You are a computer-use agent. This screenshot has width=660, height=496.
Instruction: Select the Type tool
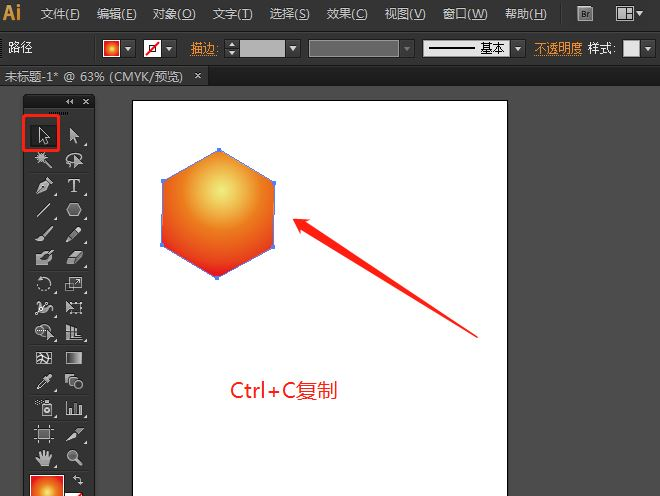coord(74,186)
